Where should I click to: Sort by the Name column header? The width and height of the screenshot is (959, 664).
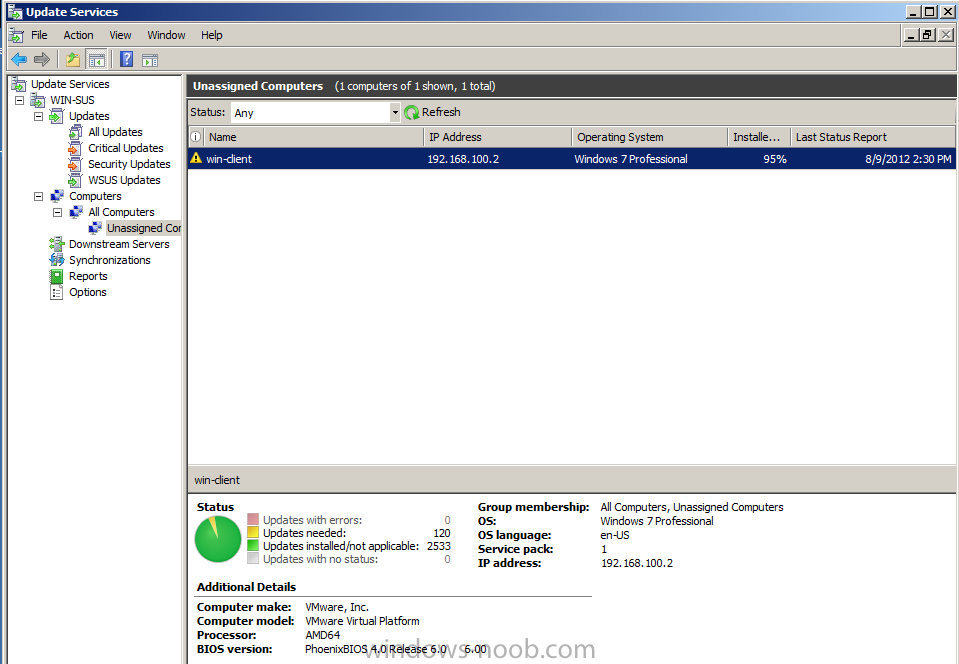point(314,137)
